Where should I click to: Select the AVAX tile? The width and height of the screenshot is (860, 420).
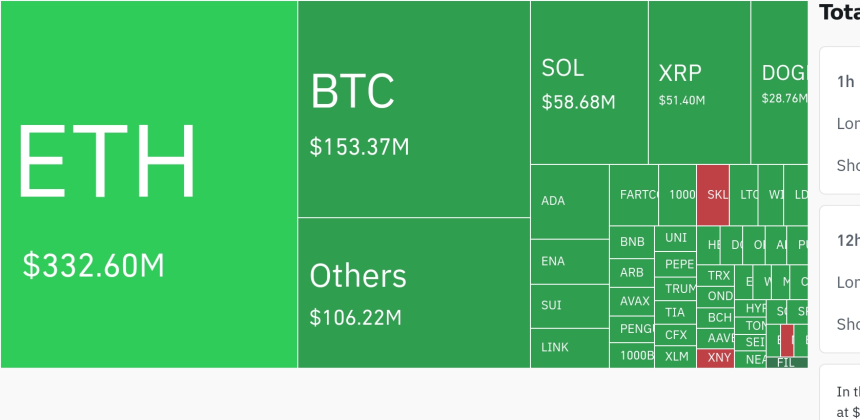[632, 300]
